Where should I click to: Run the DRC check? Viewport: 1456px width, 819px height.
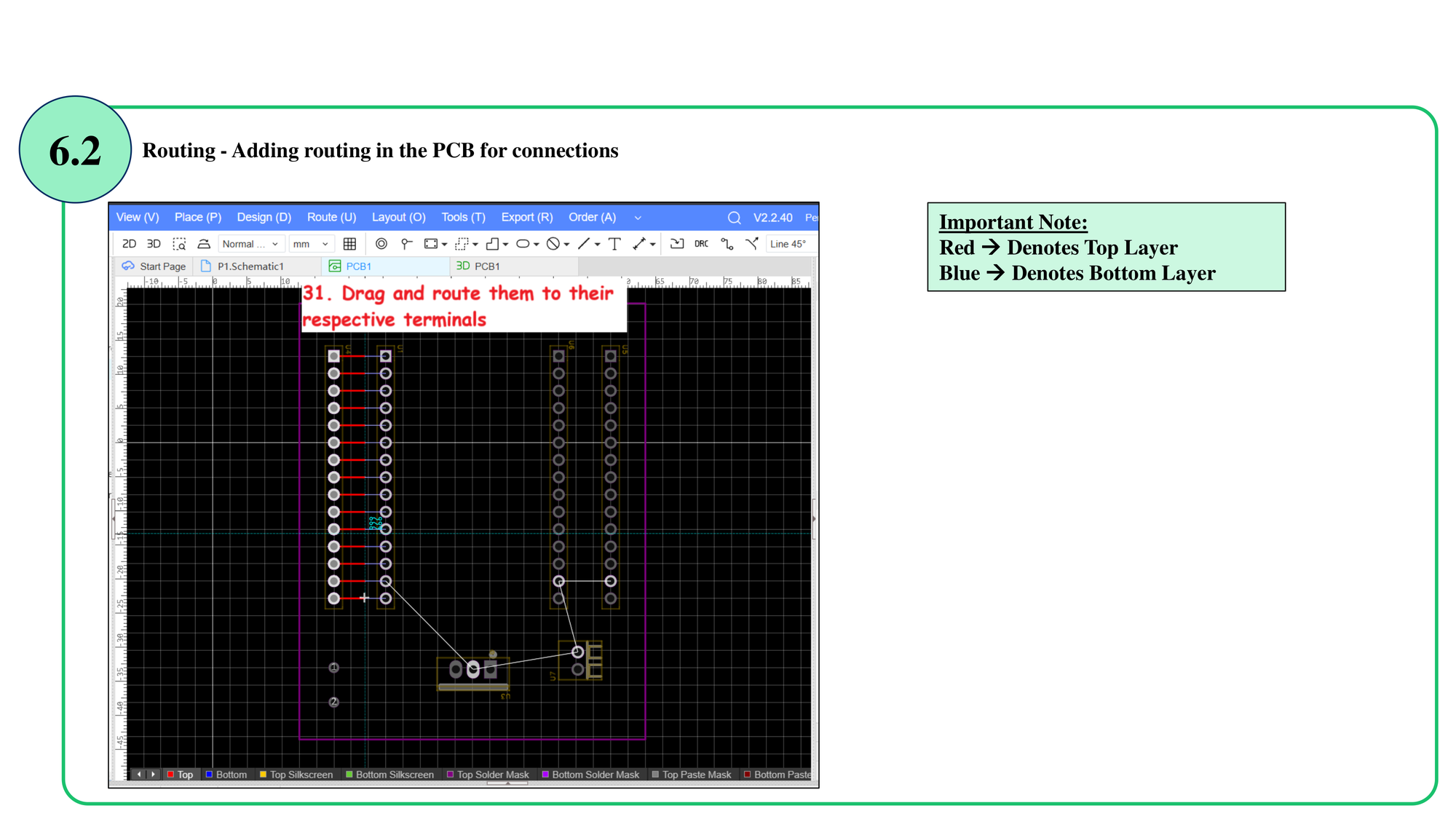tap(702, 244)
